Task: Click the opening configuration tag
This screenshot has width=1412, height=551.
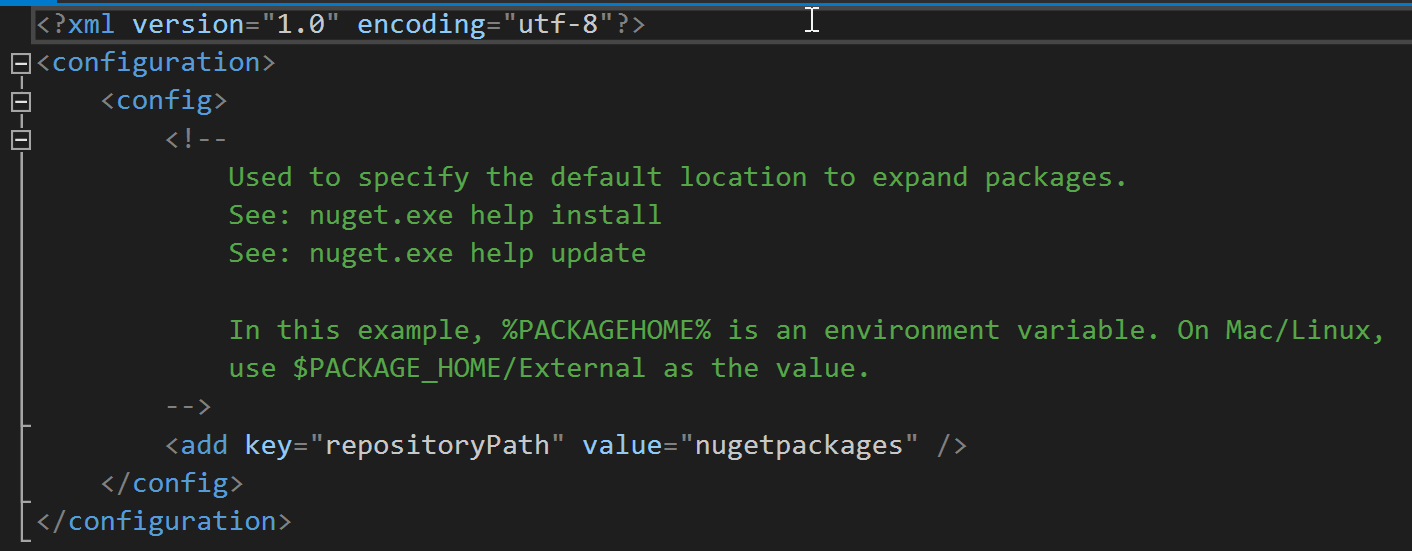Action: tap(156, 63)
